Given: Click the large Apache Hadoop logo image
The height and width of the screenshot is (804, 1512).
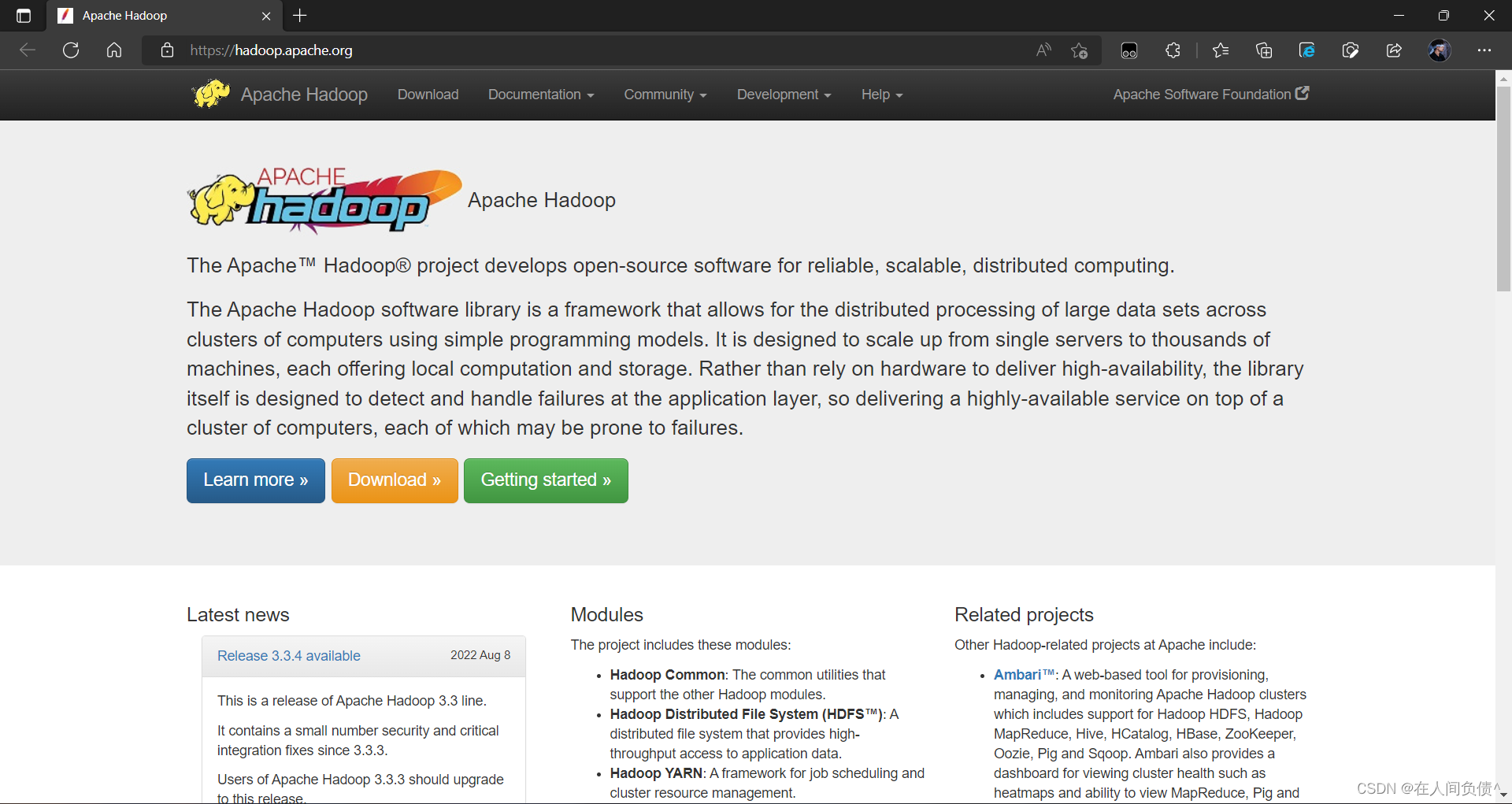Looking at the screenshot, I should coord(324,201).
